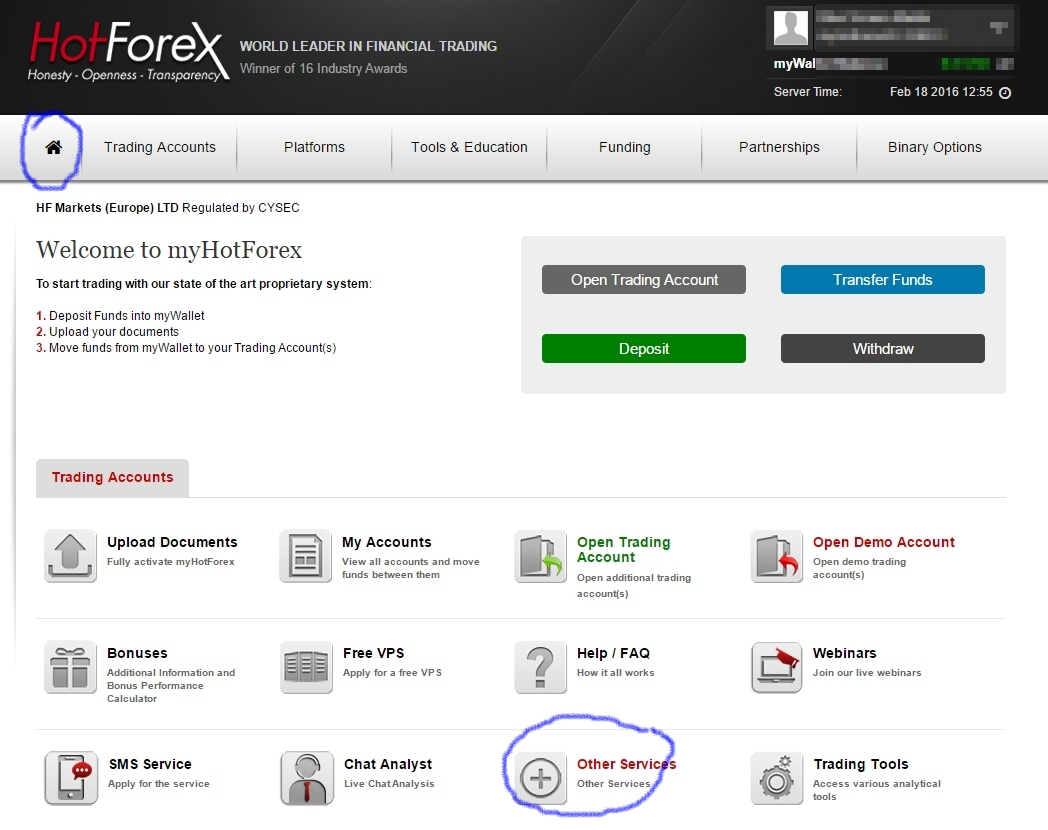The height and width of the screenshot is (830, 1048).
Task: Click 'Access various analytical tools' text
Action: tap(876, 790)
